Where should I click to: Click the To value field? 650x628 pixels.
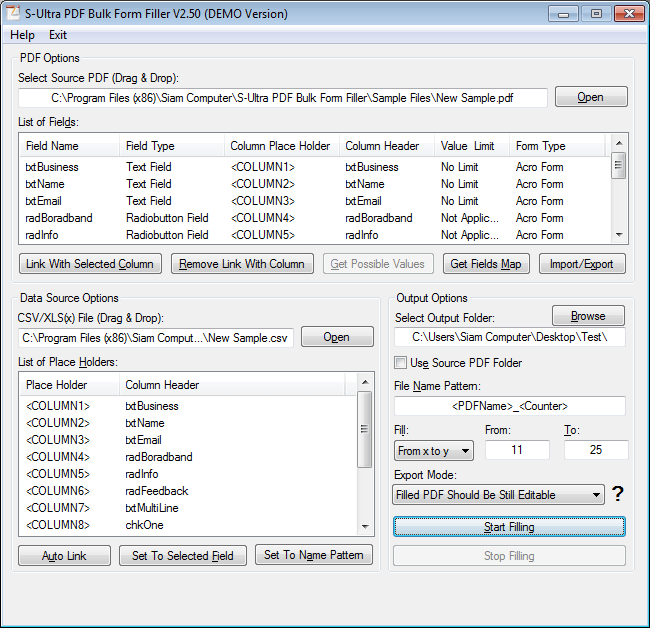pyautogui.click(x=596, y=450)
